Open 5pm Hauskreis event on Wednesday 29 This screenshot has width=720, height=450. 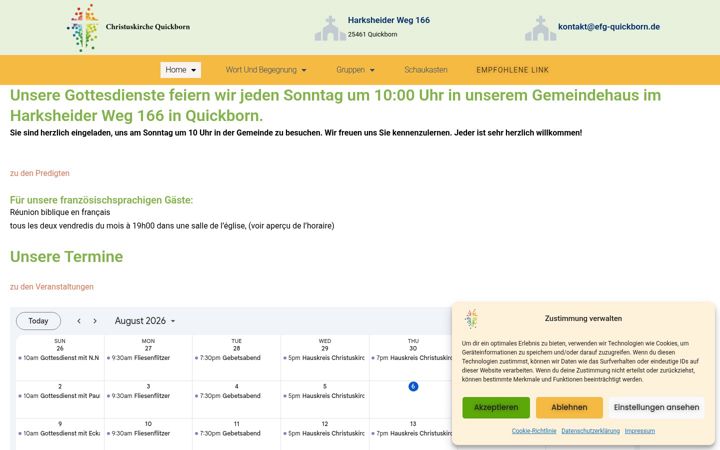[324, 358]
